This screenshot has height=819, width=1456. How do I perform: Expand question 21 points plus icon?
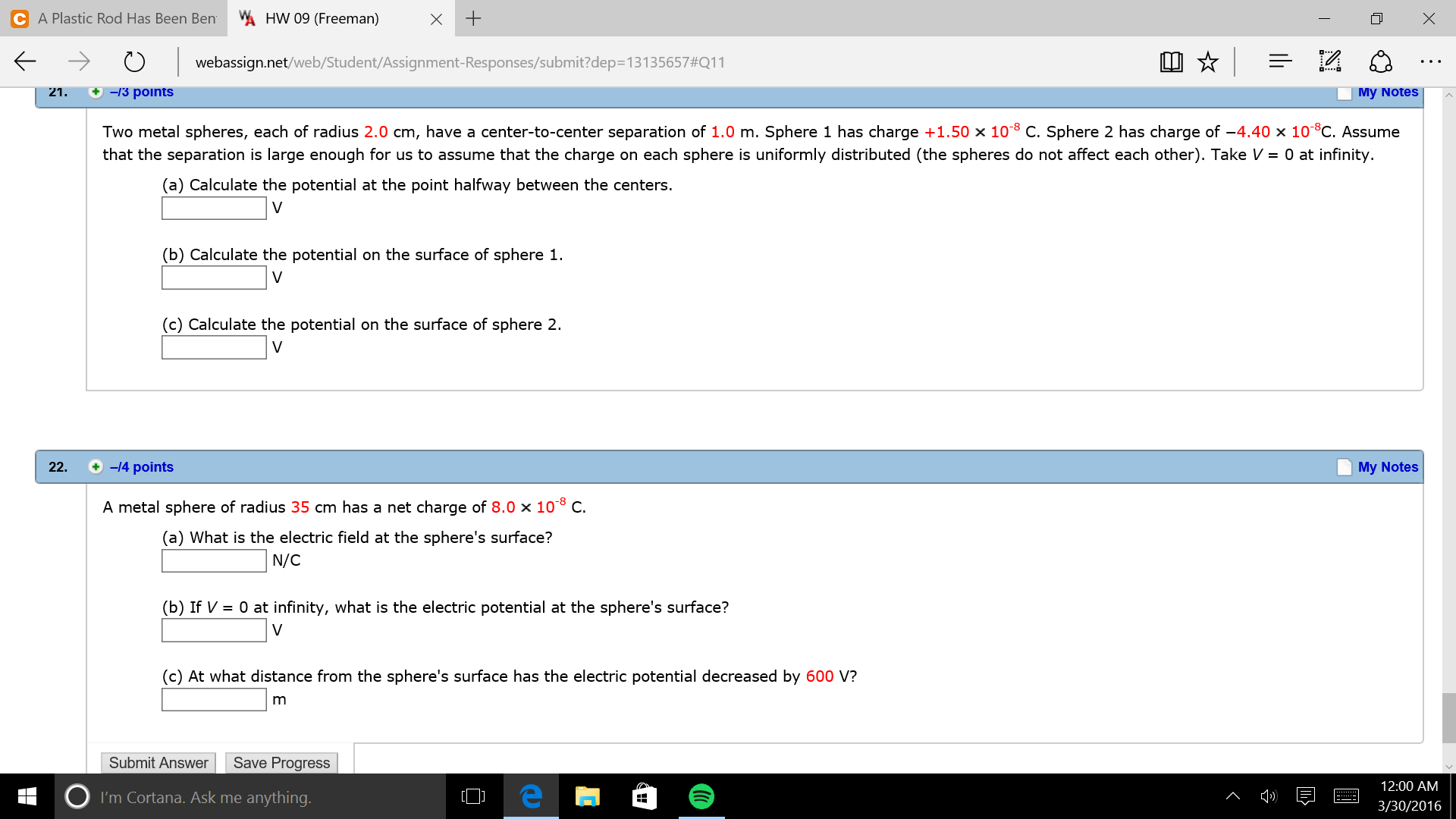(x=96, y=92)
